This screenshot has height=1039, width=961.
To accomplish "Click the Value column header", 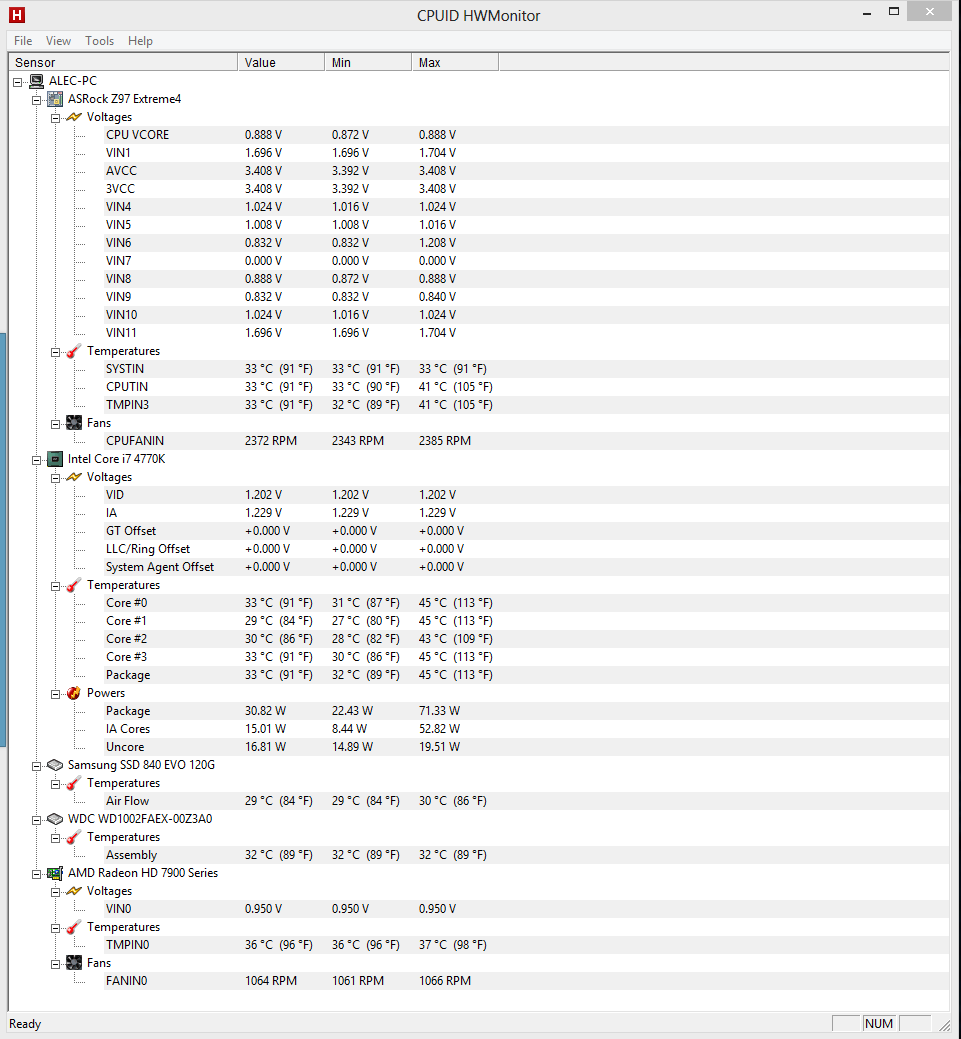I will 281,62.
